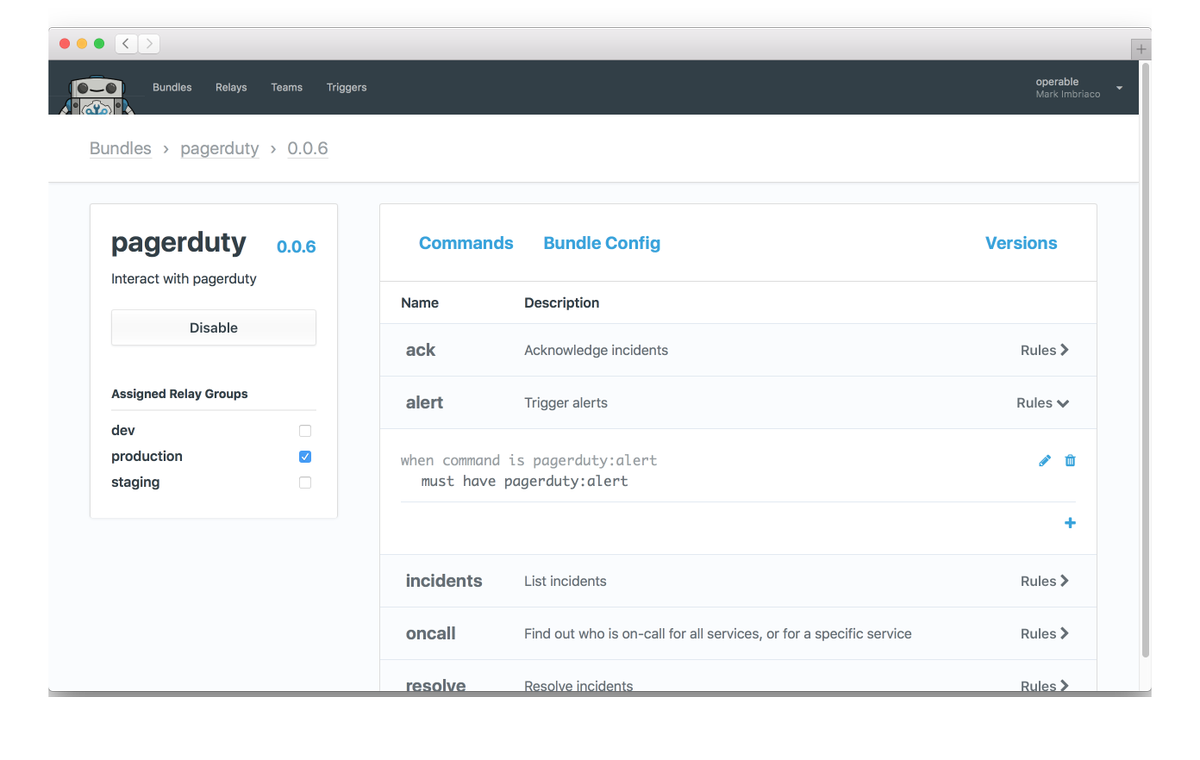Open the operable user account dropdown
The width and height of the screenshot is (1200, 760).
tap(1079, 88)
